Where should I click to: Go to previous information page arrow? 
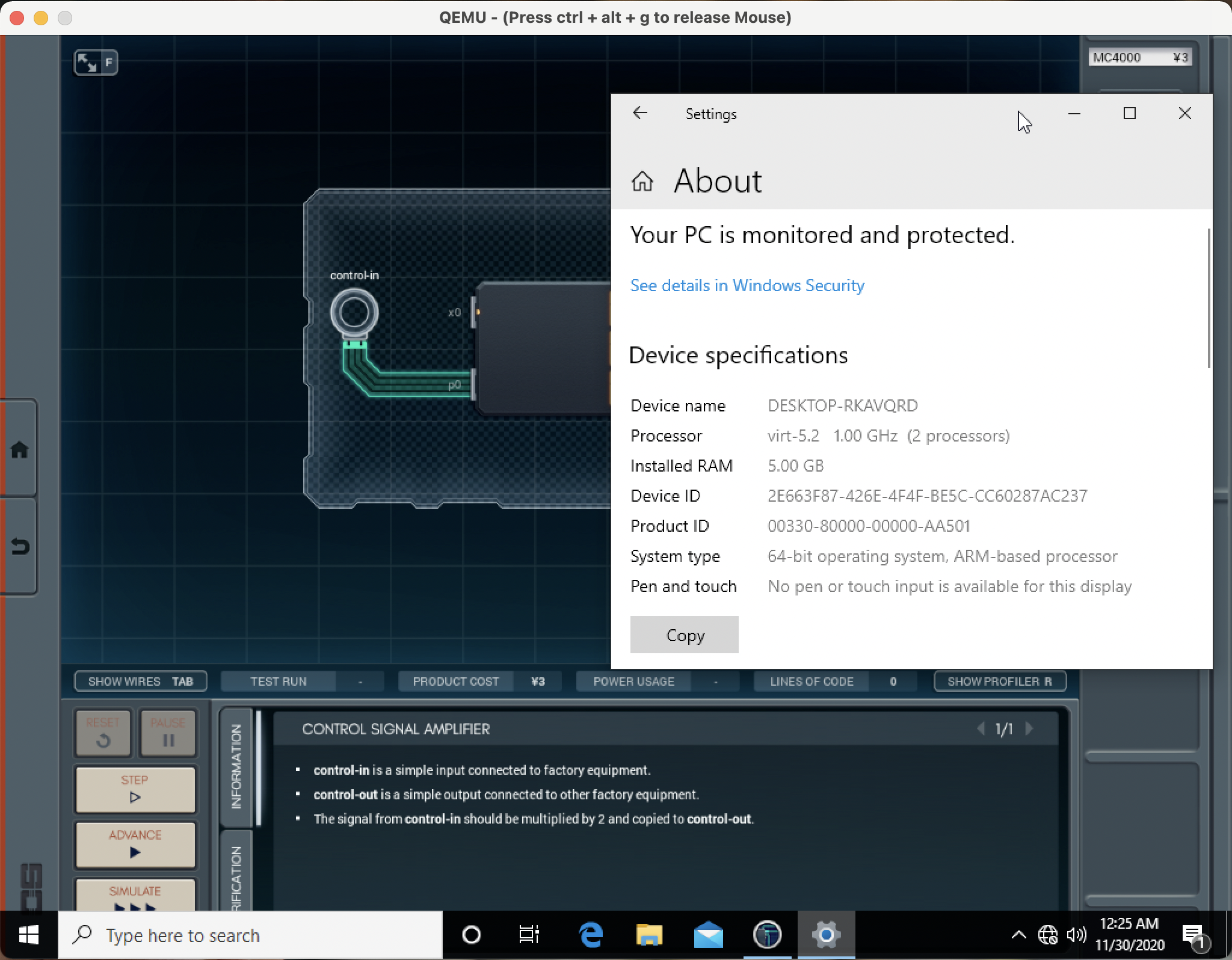tap(981, 729)
